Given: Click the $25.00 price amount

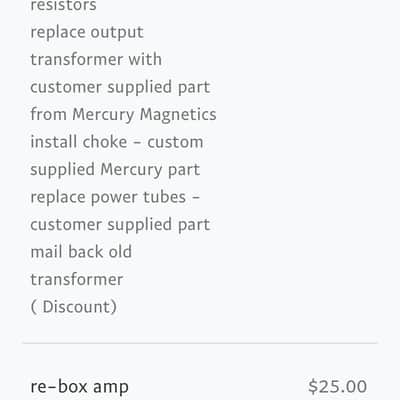Looking at the screenshot, I should coord(337,387).
